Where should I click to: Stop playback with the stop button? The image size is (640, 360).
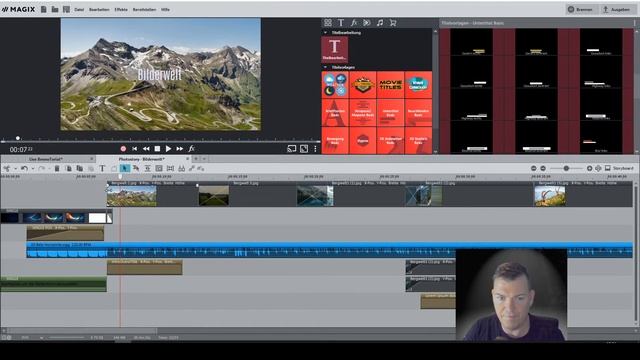[x=157, y=149]
